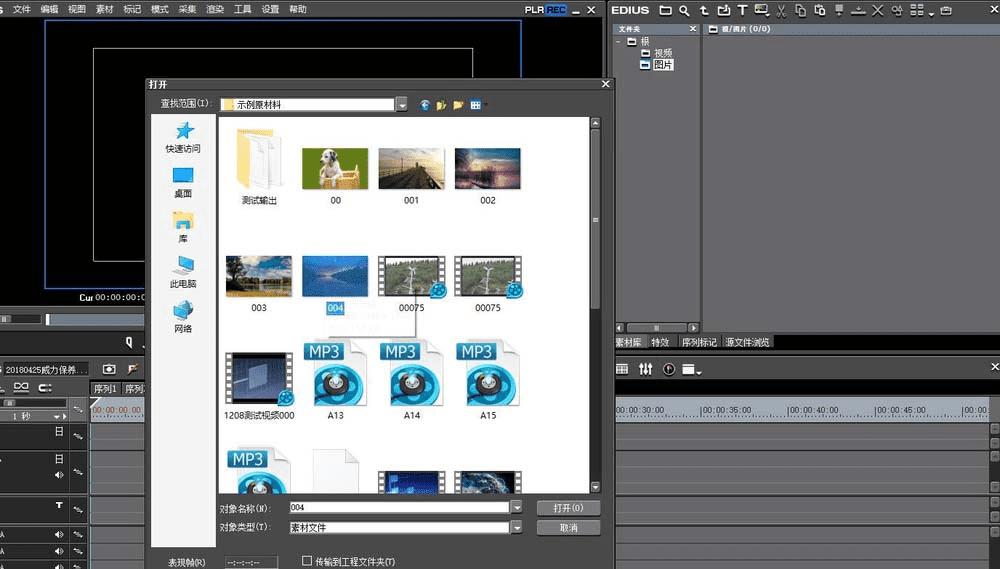The height and width of the screenshot is (569, 1000).
Task: Click the new folder icon in bin toolbar
Action: (x=665, y=10)
